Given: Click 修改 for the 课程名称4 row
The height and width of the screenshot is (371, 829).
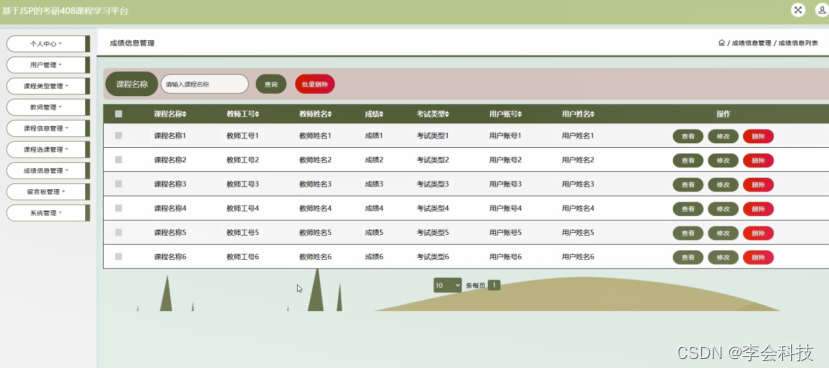Looking at the screenshot, I should click(x=723, y=209).
